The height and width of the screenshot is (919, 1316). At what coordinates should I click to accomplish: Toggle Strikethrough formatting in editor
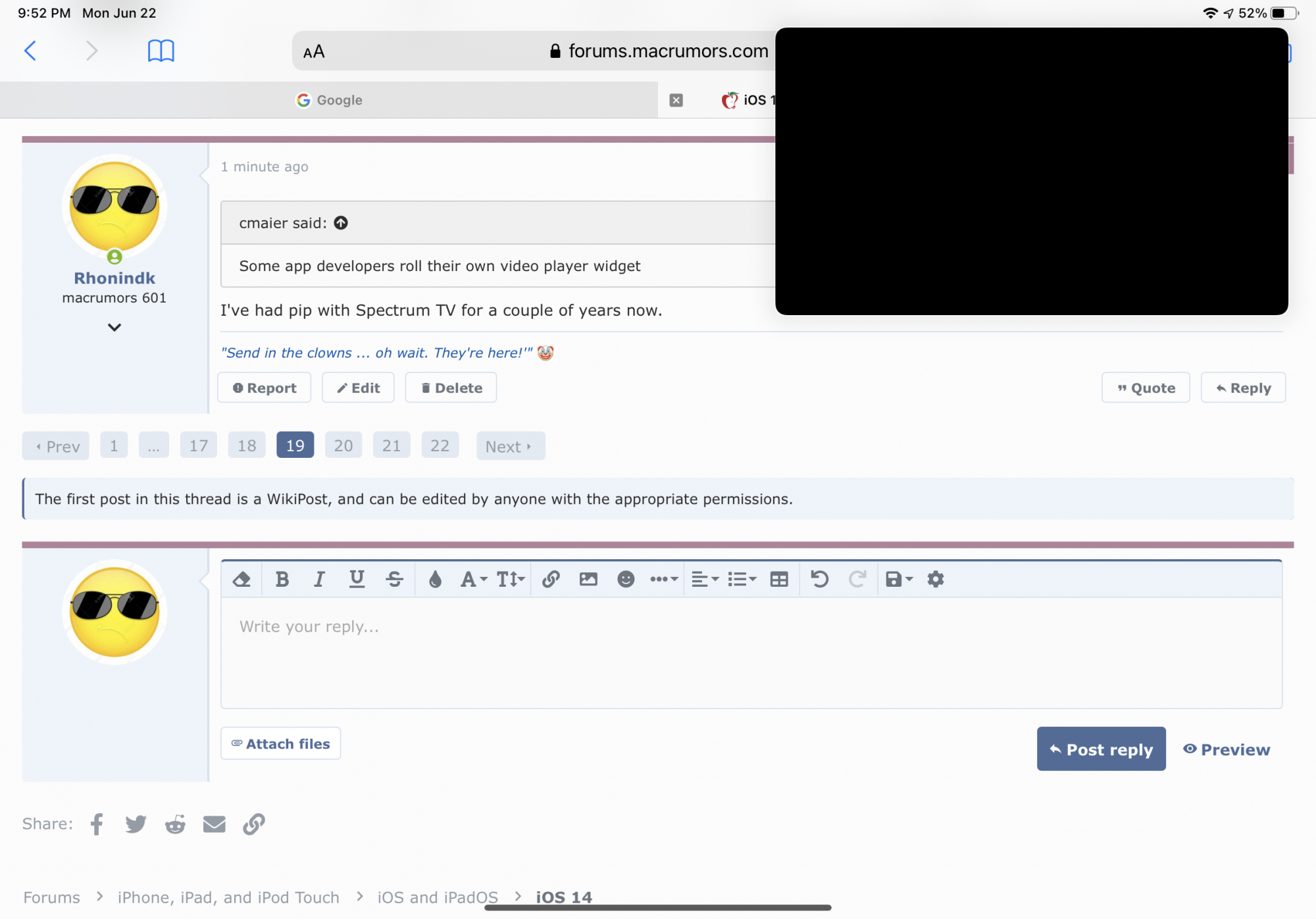pos(394,579)
